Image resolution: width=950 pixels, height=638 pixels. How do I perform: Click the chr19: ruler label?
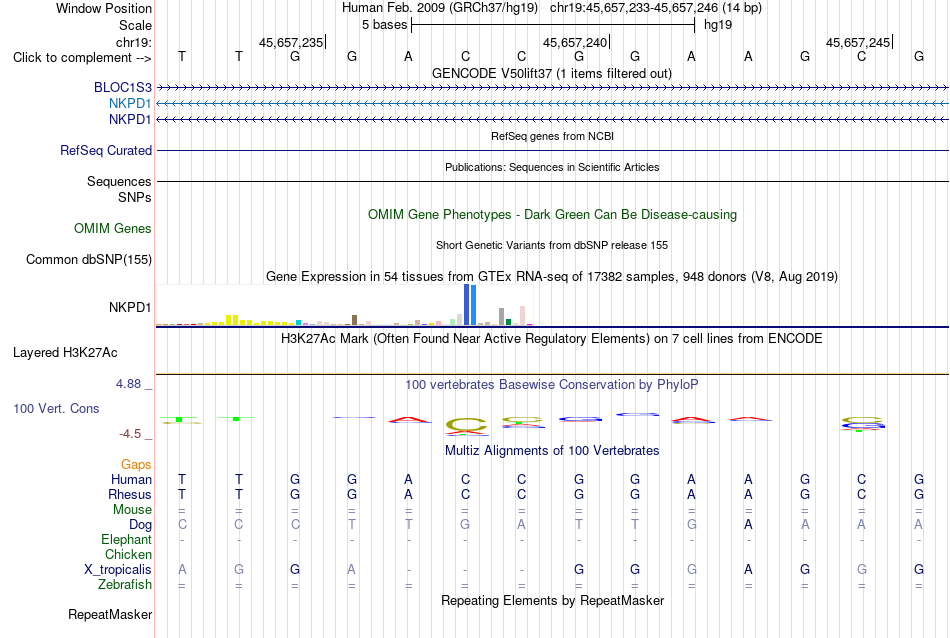134,42
